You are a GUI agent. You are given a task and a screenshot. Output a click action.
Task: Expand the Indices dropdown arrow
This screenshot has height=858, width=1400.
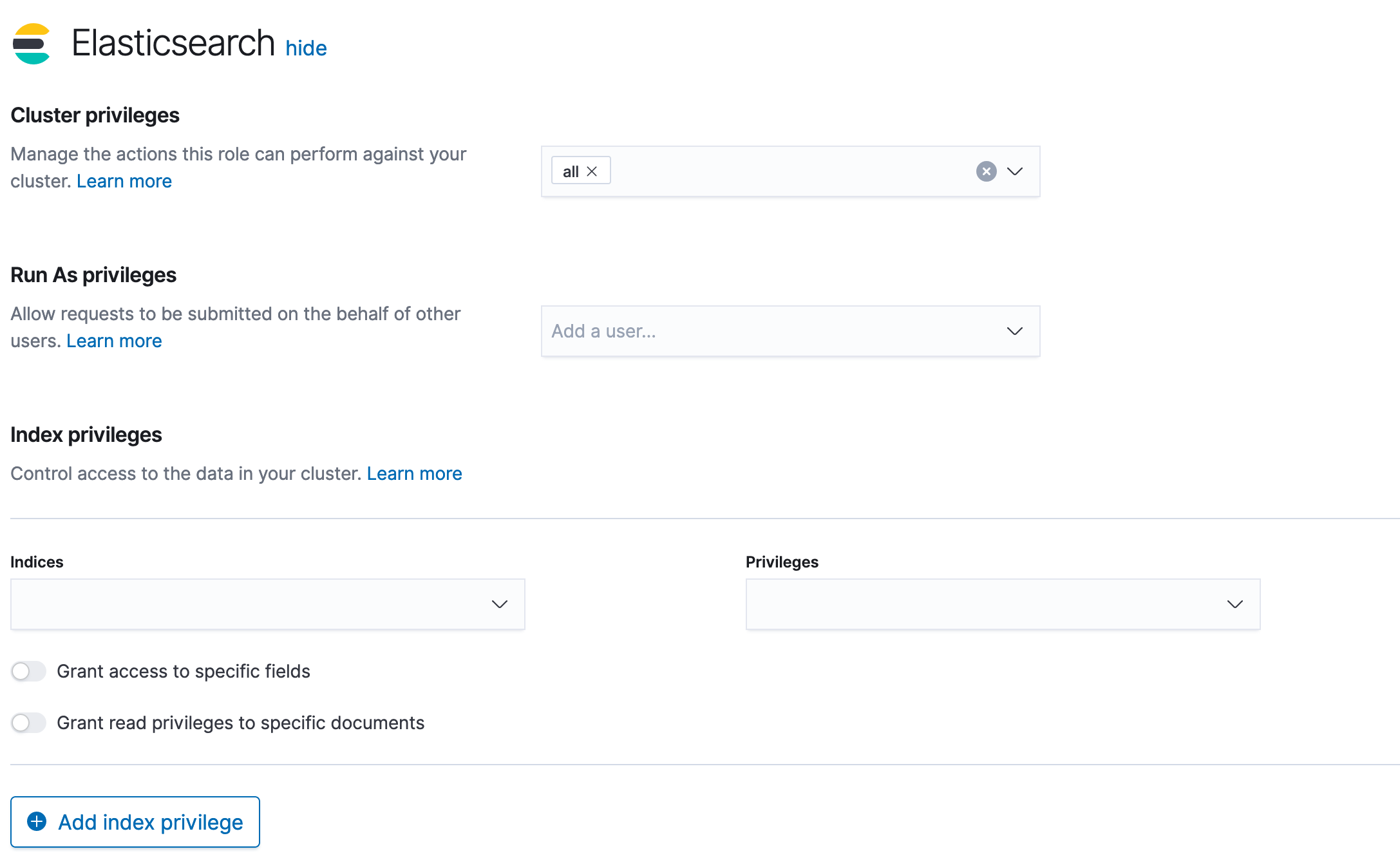[500, 604]
